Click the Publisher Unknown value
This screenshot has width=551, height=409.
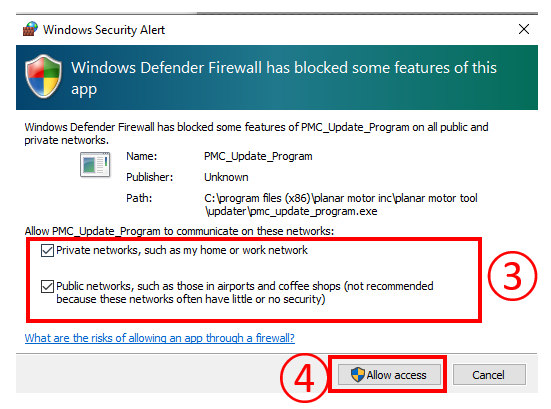point(226,177)
